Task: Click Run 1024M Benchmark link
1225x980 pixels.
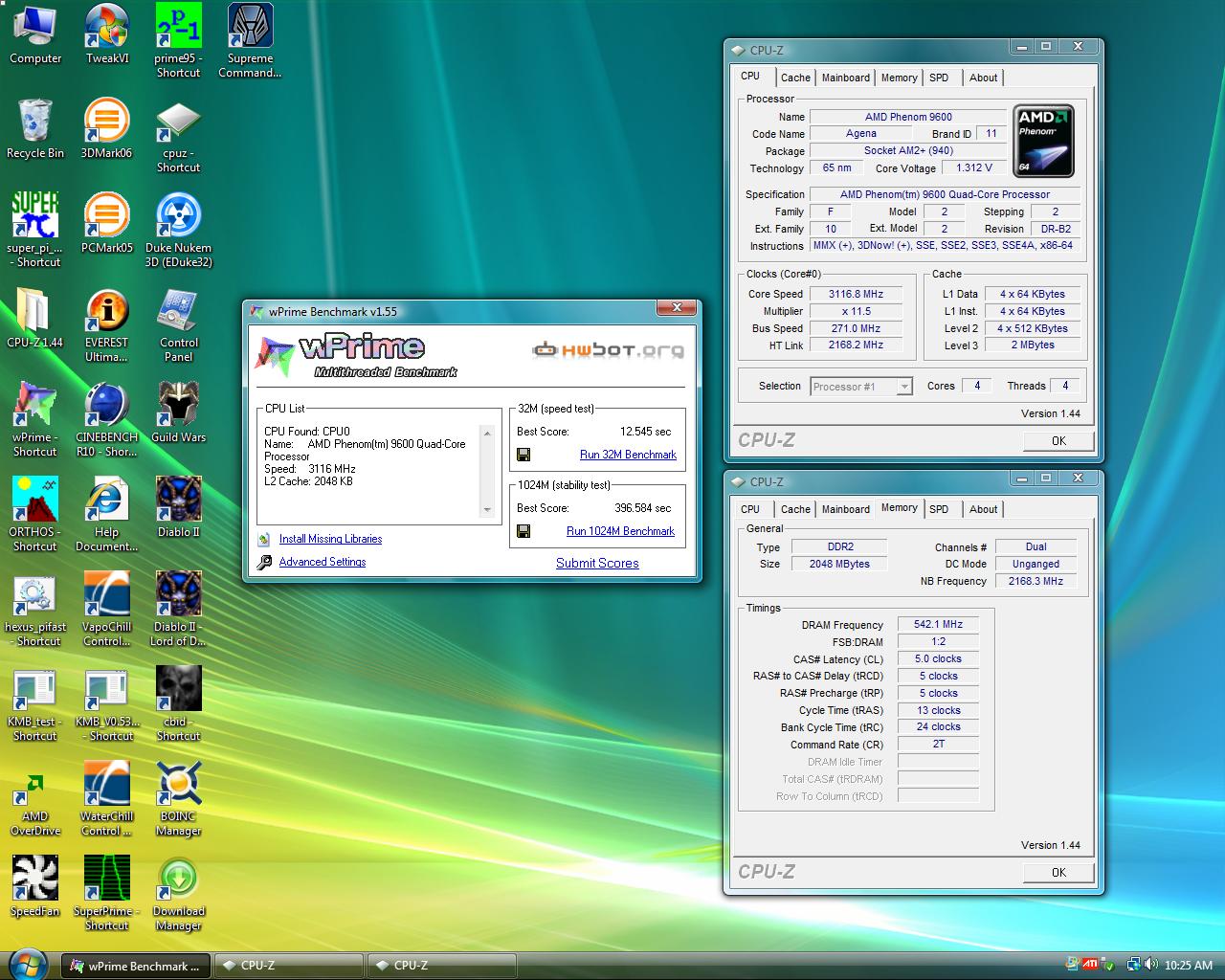Action: point(620,531)
